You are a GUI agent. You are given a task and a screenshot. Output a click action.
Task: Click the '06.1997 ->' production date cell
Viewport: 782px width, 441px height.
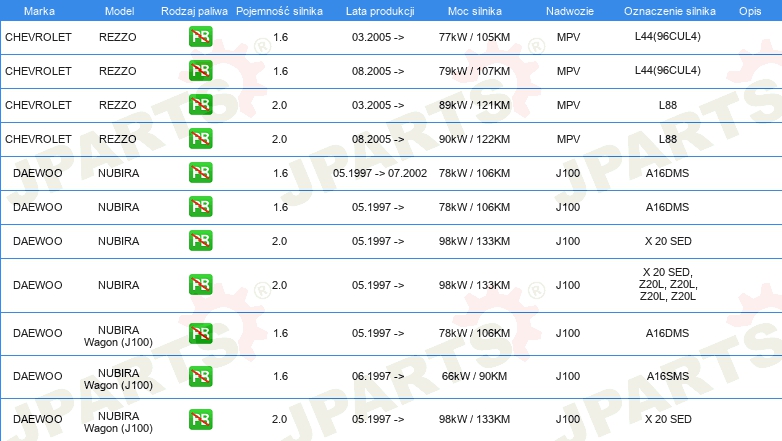[378, 376]
